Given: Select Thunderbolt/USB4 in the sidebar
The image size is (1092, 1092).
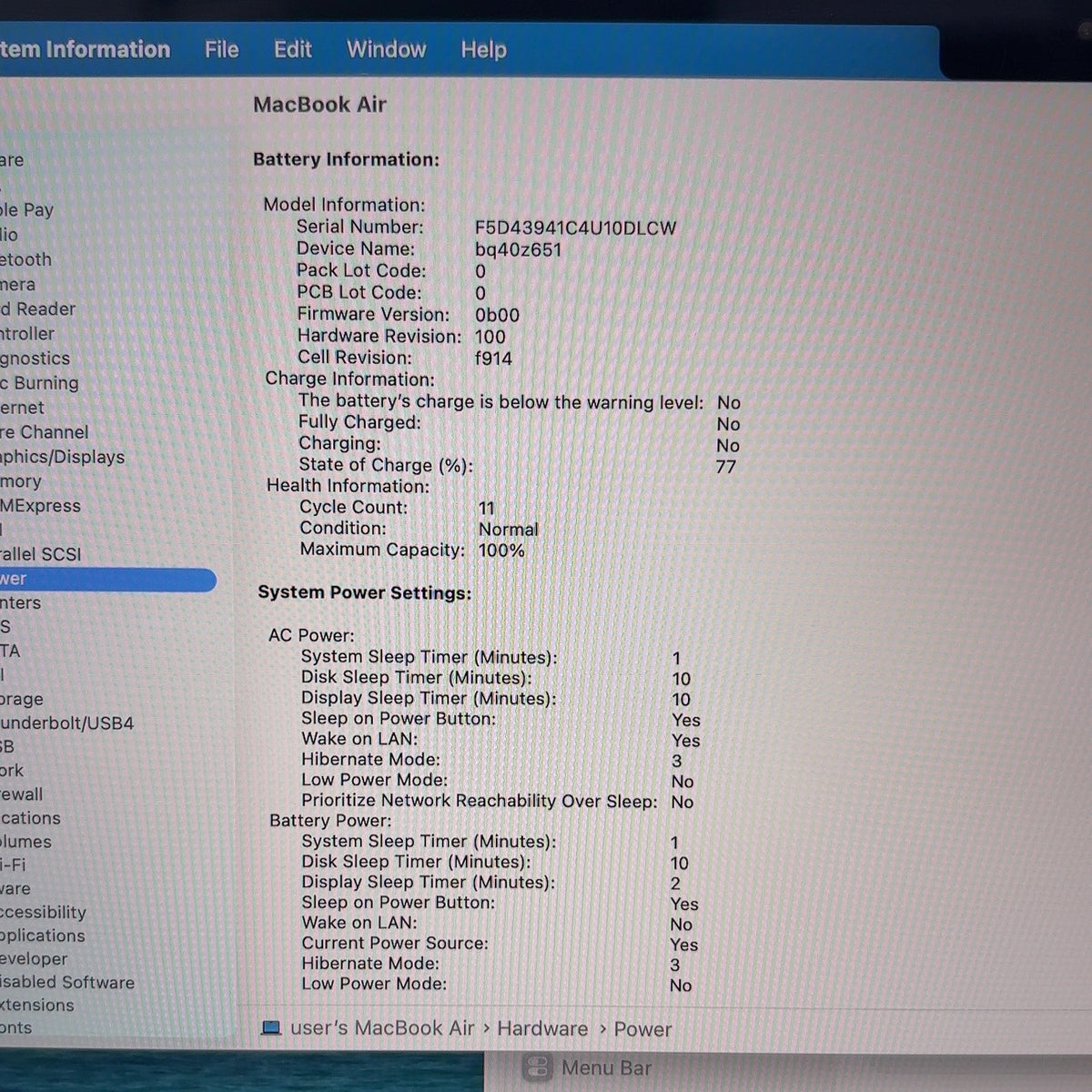Looking at the screenshot, I should 66,723.
